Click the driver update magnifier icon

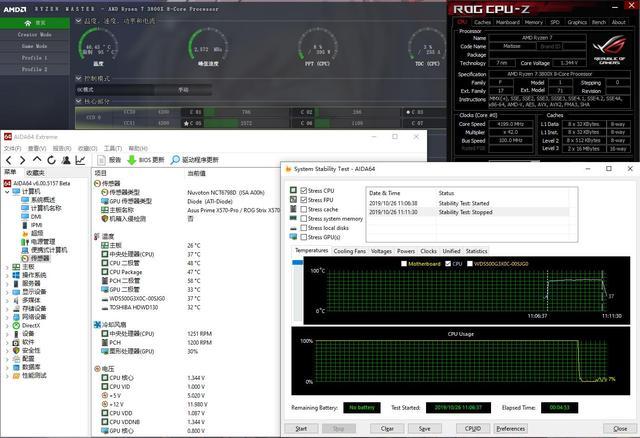coord(174,159)
